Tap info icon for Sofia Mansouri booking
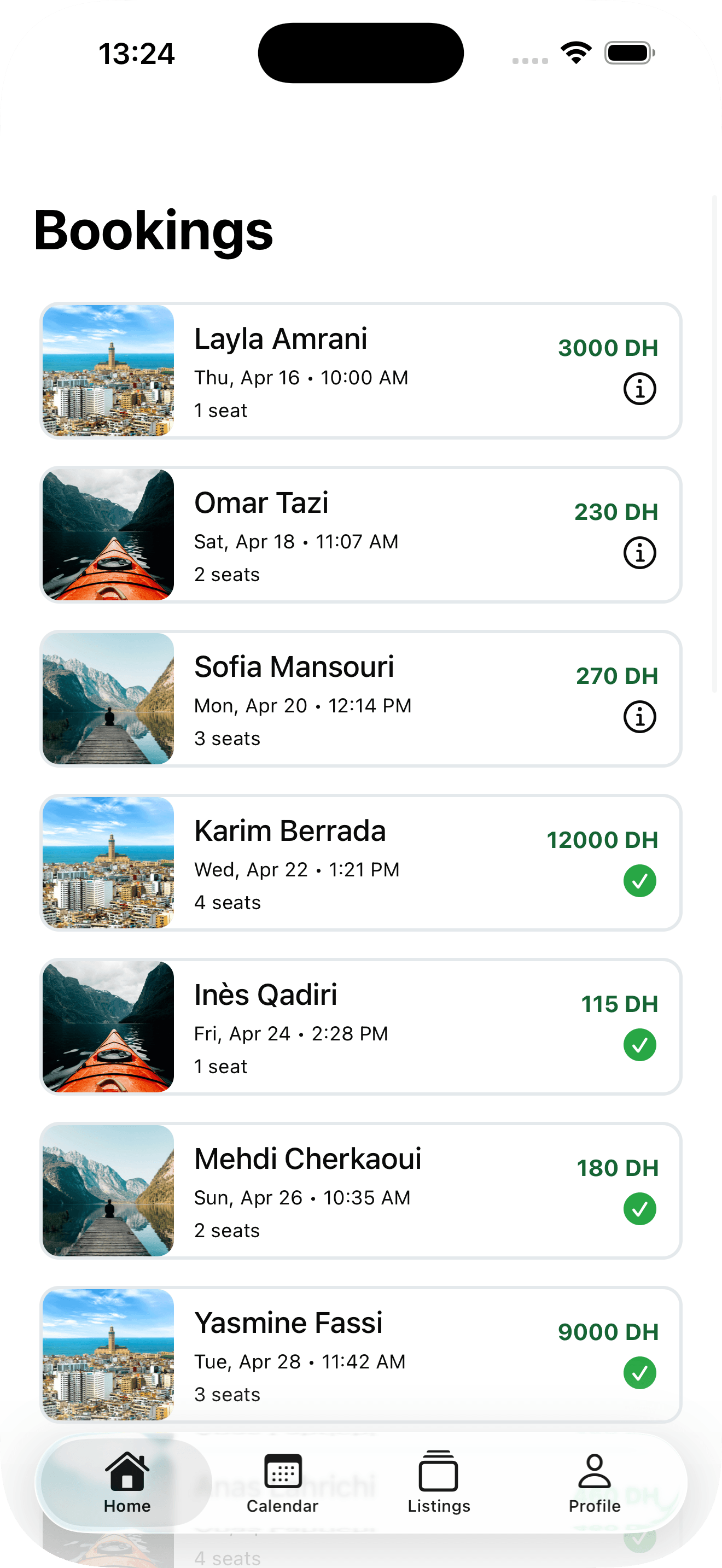 (x=639, y=717)
